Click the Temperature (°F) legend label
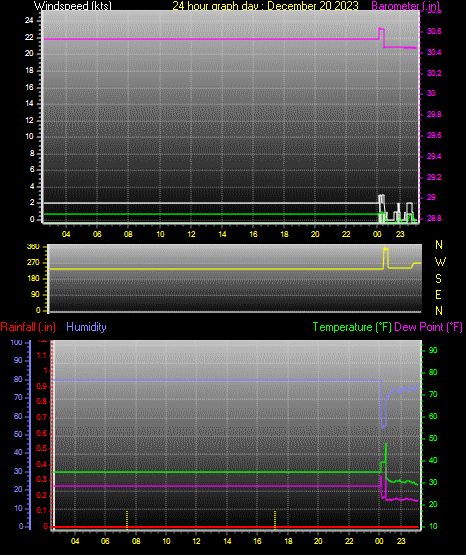The height and width of the screenshot is (555, 466). click(352, 327)
